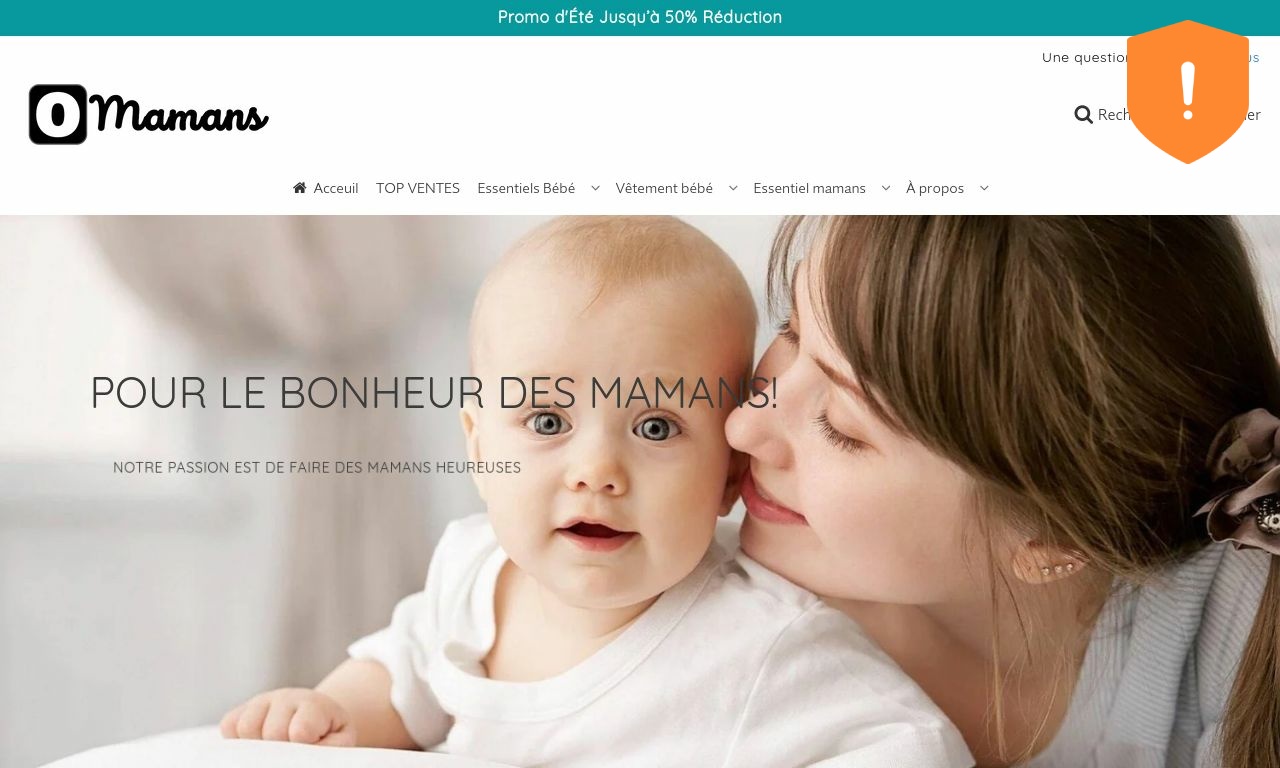Click the orange shield warning icon
The image size is (1280, 768).
click(1188, 92)
